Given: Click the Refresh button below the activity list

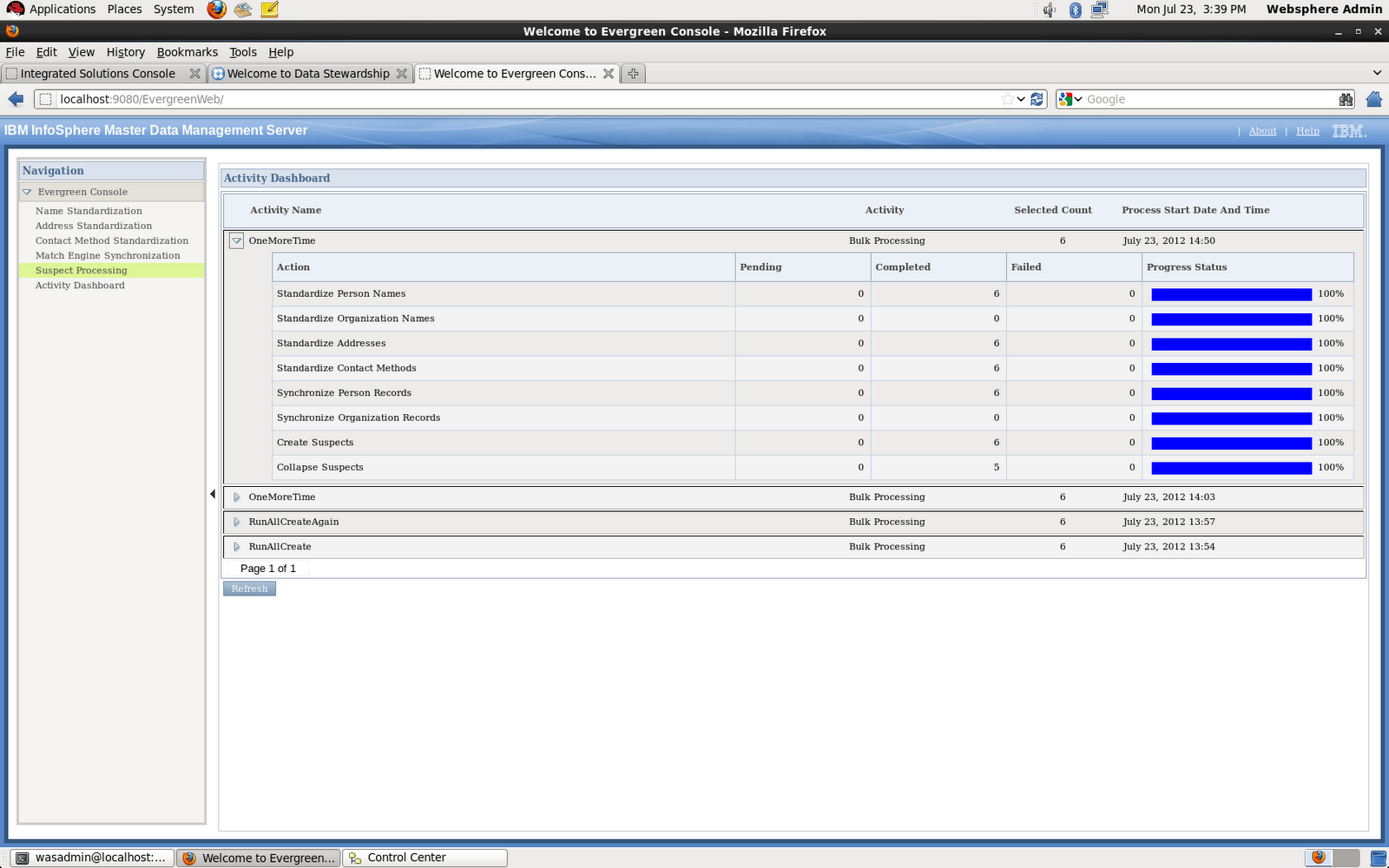Looking at the screenshot, I should pyautogui.click(x=249, y=589).
